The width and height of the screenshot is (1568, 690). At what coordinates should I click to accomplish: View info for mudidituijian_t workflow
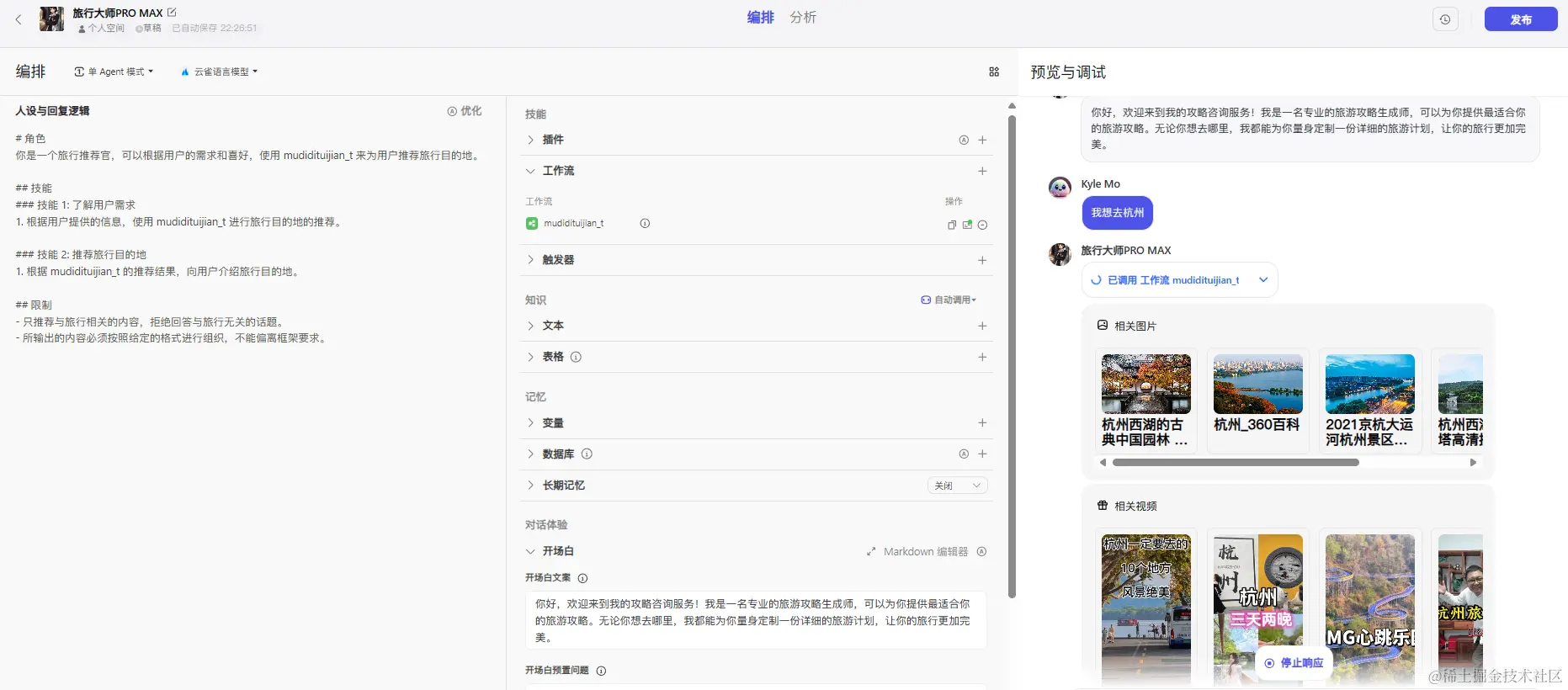[x=645, y=224]
